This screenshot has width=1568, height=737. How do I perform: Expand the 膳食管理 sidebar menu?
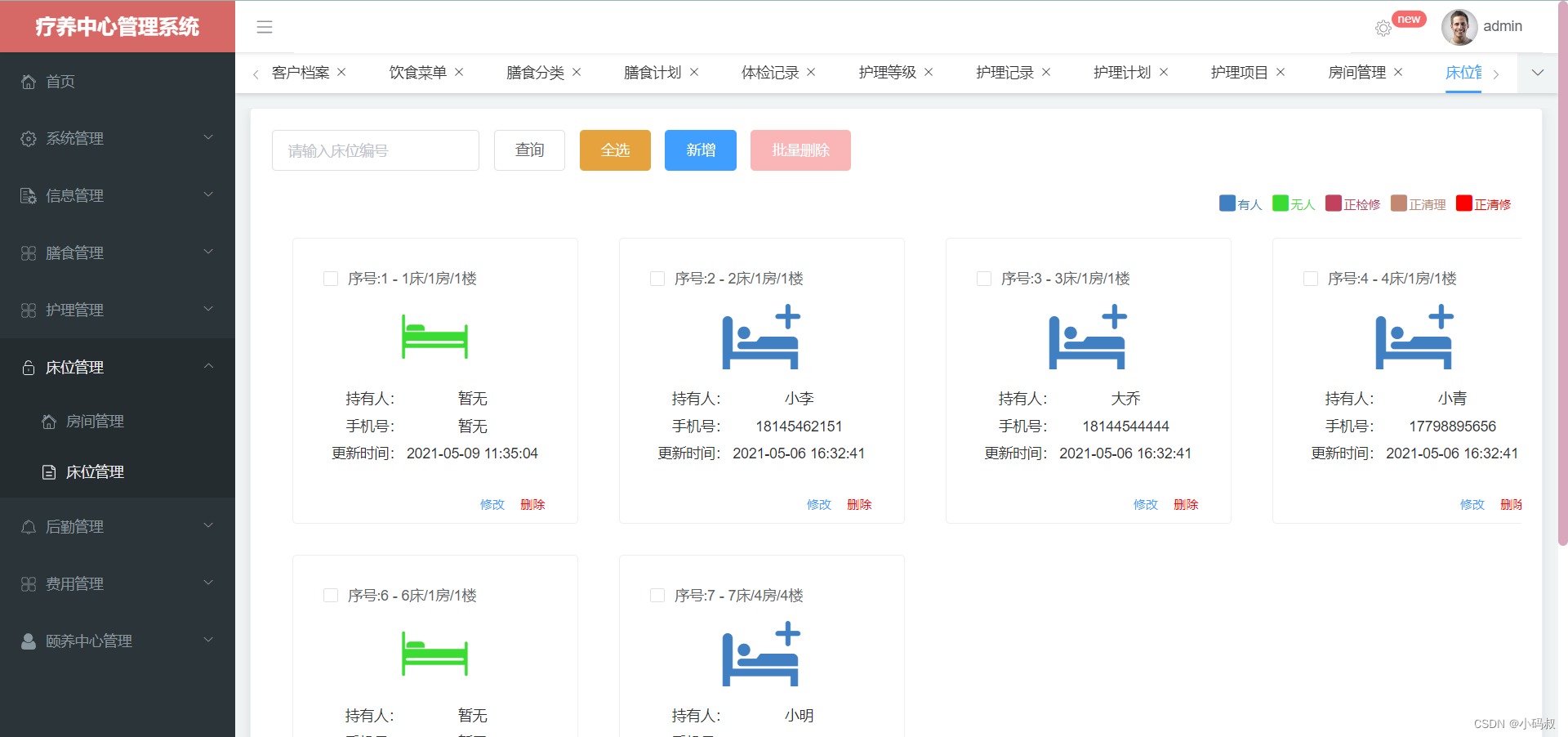pos(118,253)
